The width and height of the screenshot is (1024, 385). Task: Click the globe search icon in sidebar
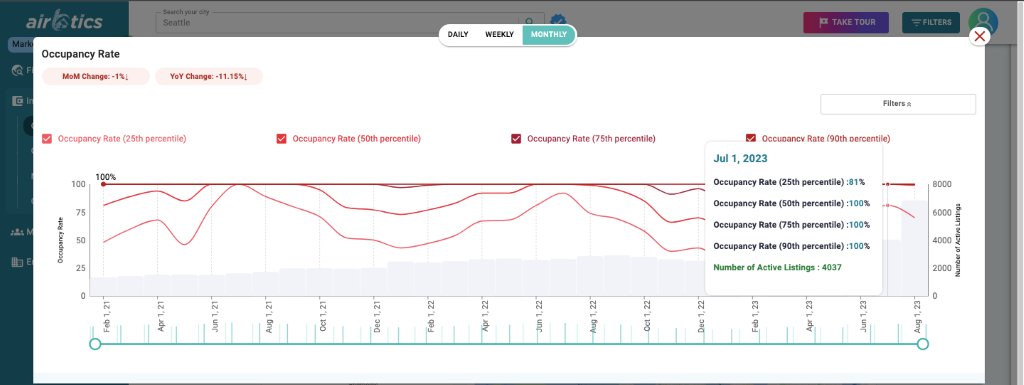pos(18,70)
